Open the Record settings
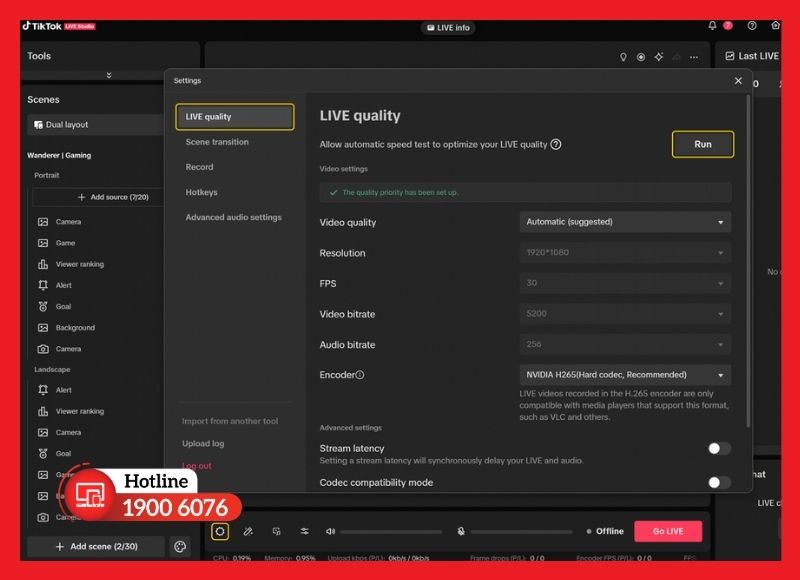The image size is (800, 580). (x=199, y=167)
